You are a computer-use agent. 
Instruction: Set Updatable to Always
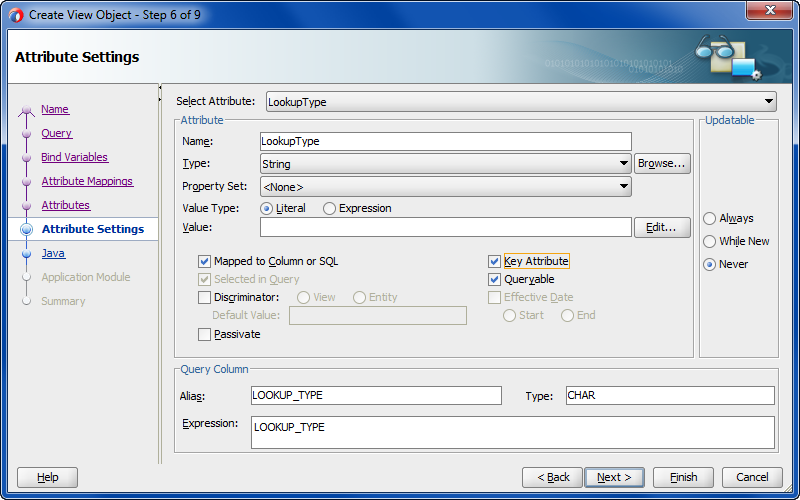click(x=709, y=219)
